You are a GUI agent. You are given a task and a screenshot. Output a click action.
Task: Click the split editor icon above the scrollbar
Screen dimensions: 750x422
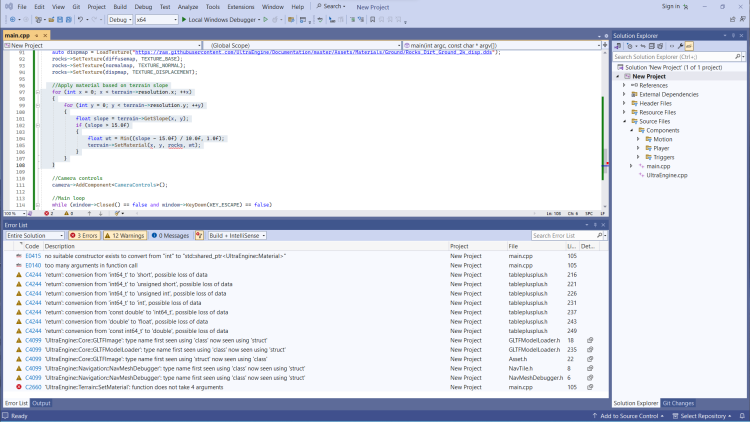click(605, 45)
